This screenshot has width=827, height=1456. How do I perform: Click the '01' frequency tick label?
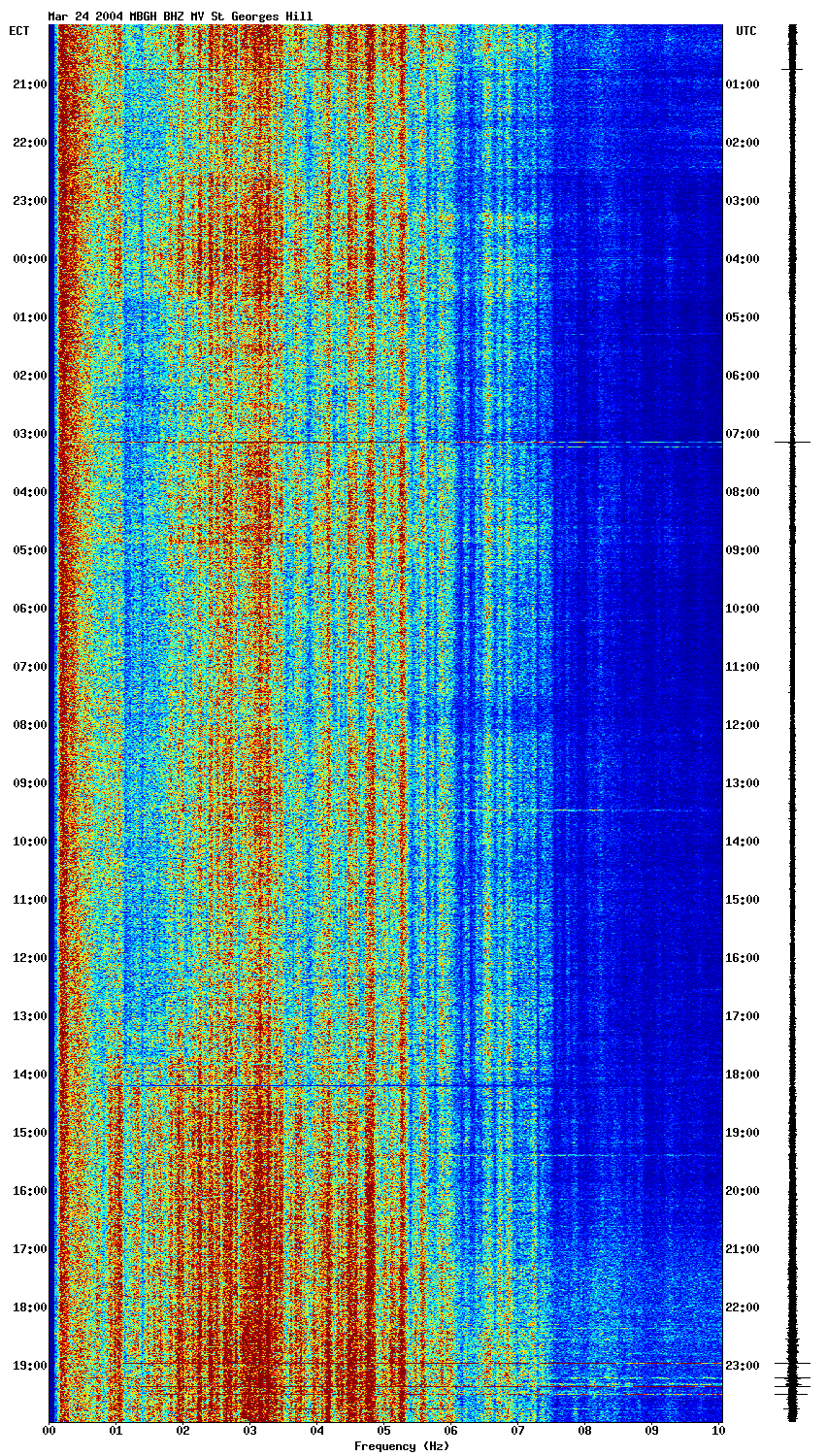[x=116, y=1431]
